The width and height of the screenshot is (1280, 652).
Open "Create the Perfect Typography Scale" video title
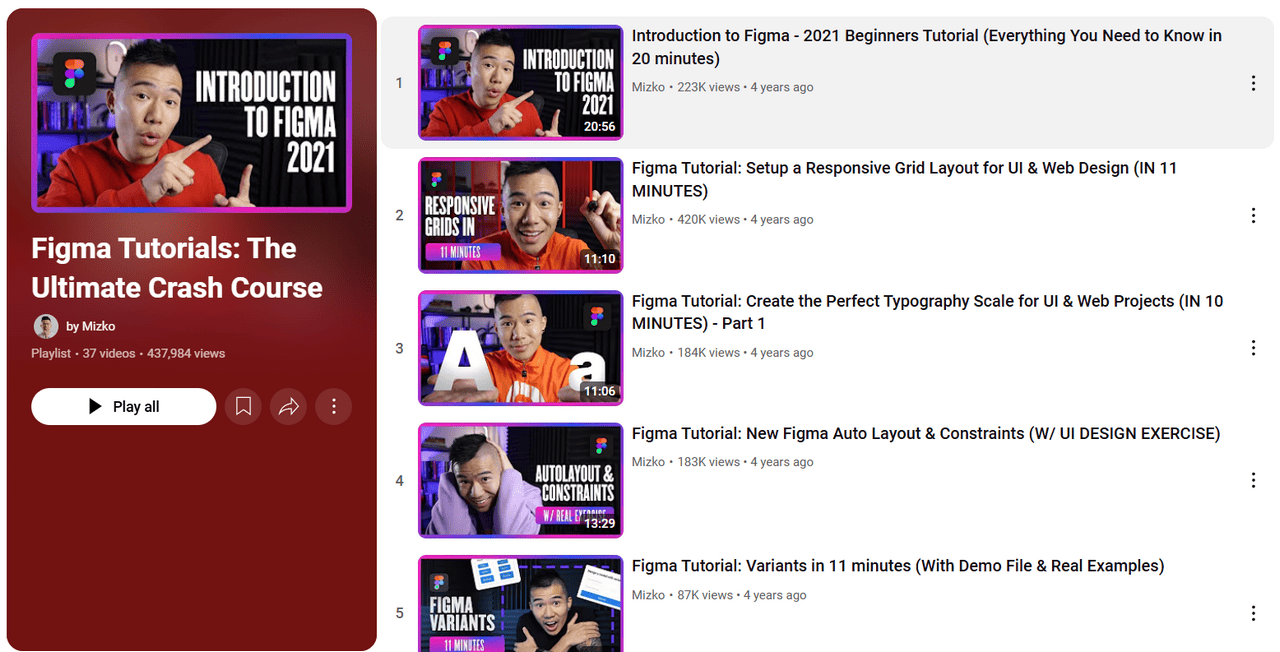pyautogui.click(x=927, y=312)
